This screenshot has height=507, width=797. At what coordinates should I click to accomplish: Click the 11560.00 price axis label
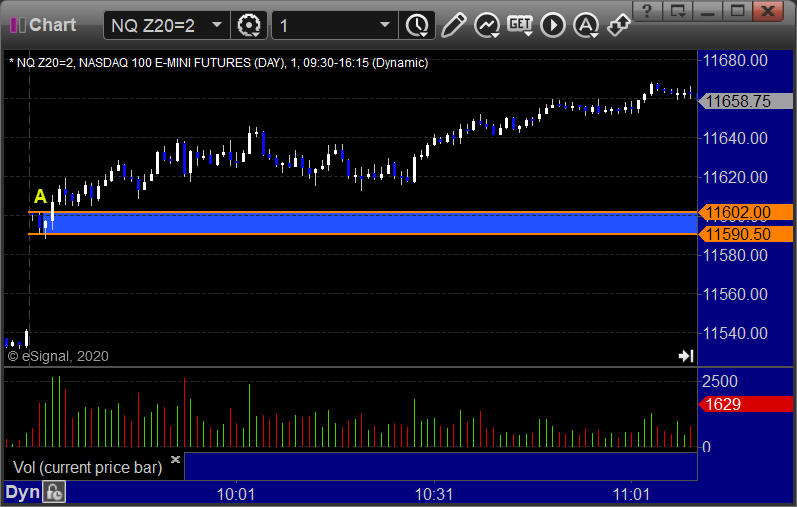click(x=735, y=294)
